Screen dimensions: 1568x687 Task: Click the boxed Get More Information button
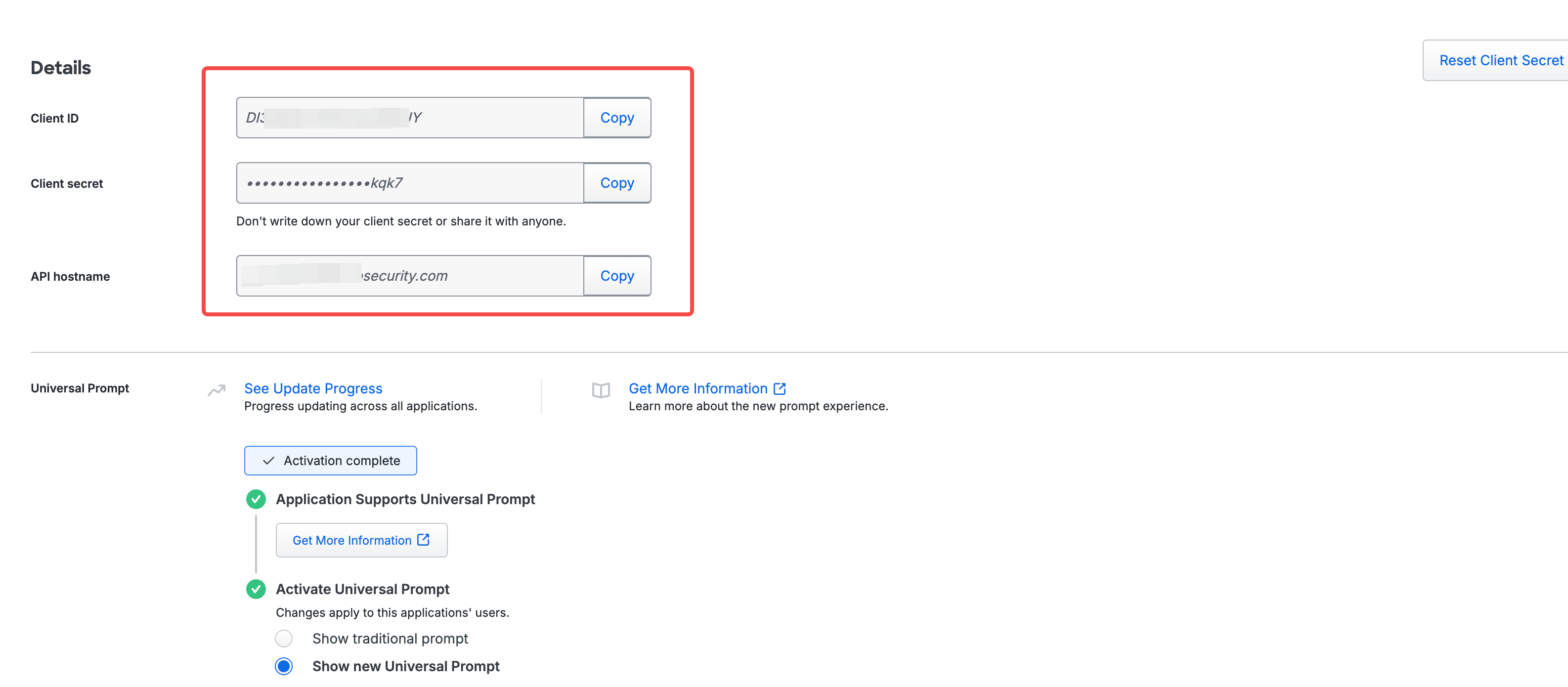(361, 540)
